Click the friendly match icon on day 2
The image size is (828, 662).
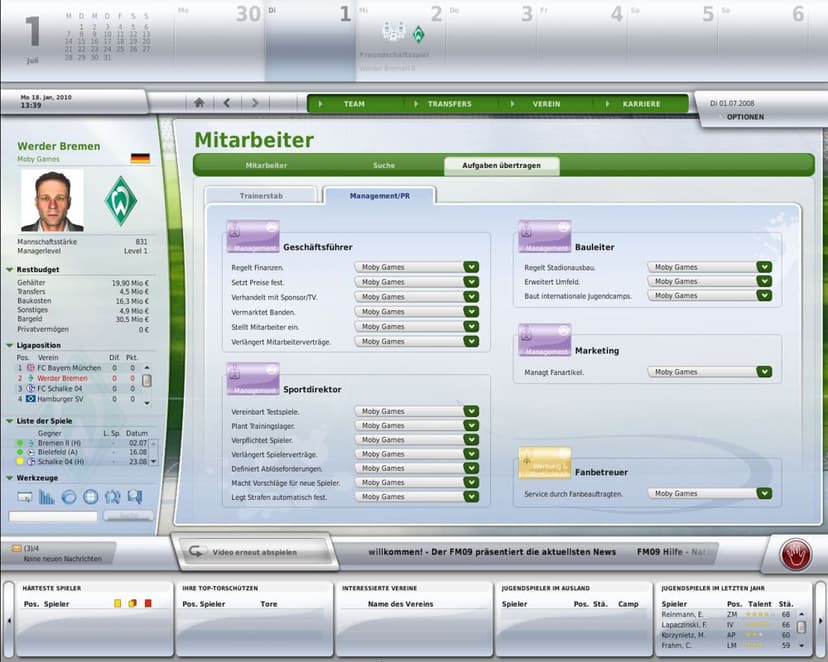click(393, 32)
